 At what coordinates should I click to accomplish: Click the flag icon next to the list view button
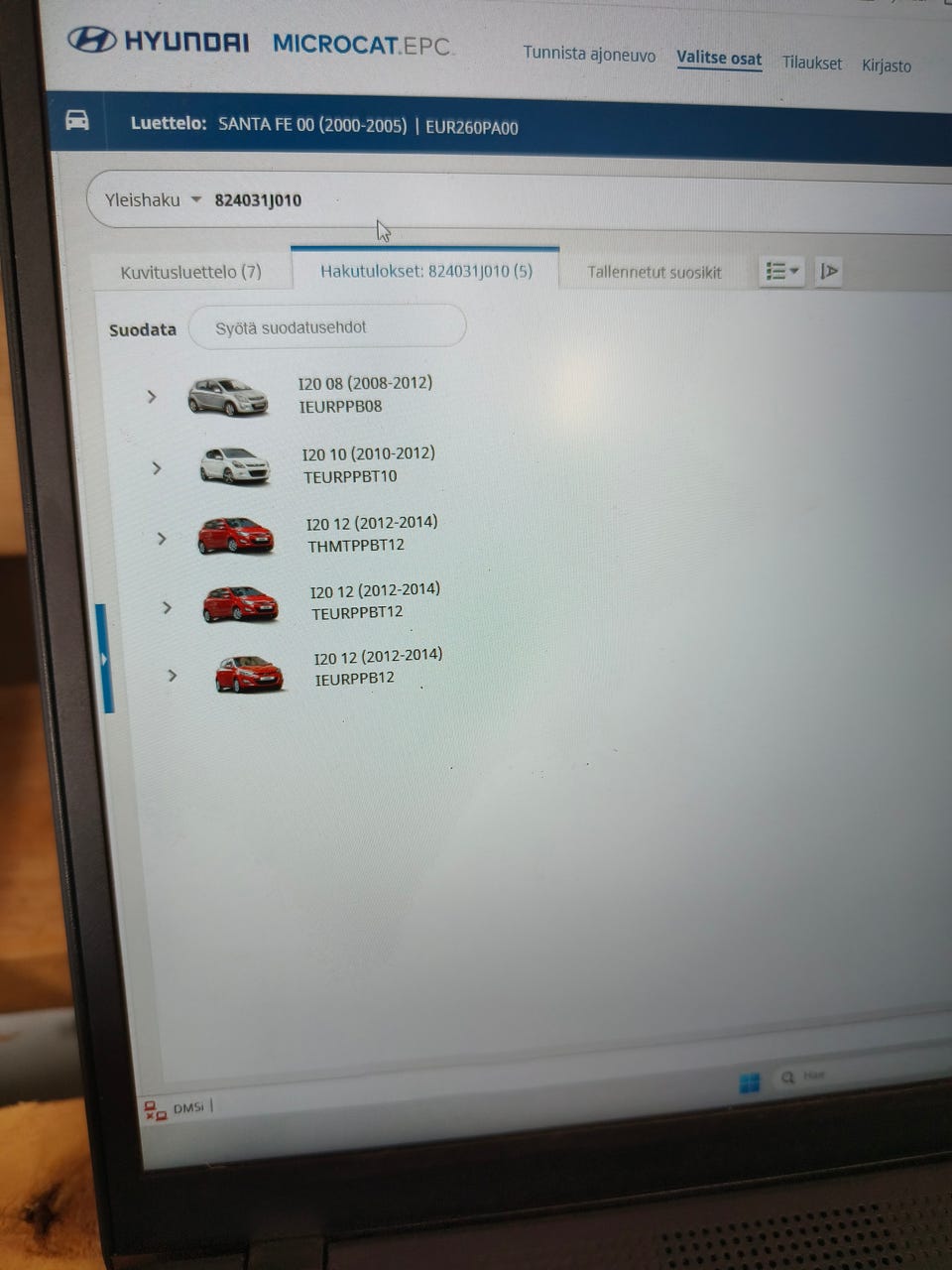(829, 271)
